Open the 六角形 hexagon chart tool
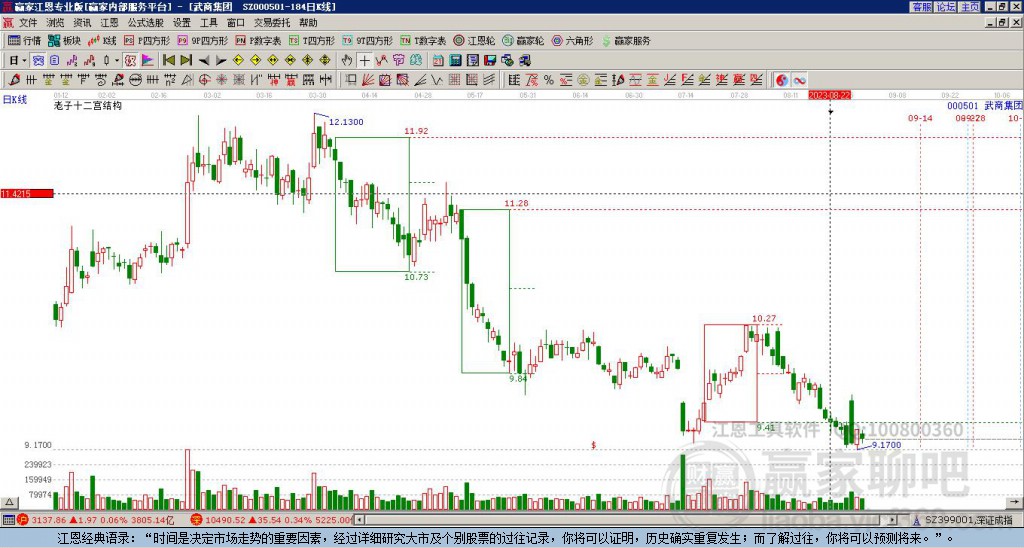The image size is (1024, 548). pos(573,40)
